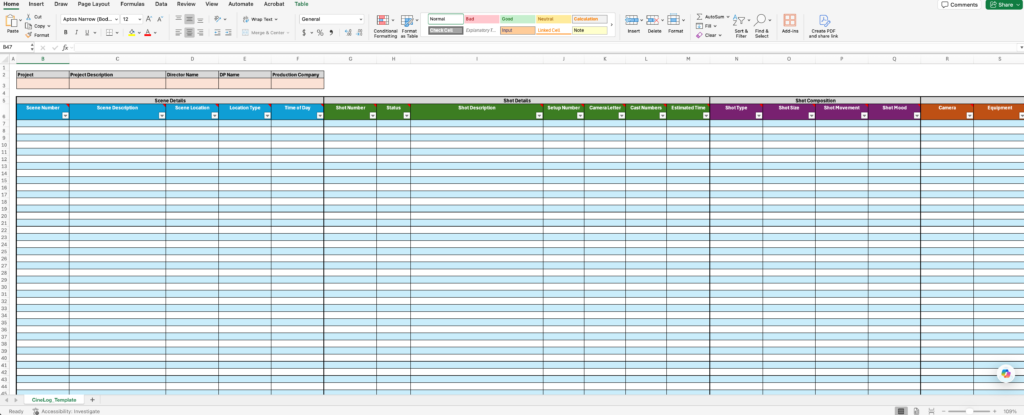Toggle Bold formatting
The height and width of the screenshot is (415, 1024).
pos(65,32)
